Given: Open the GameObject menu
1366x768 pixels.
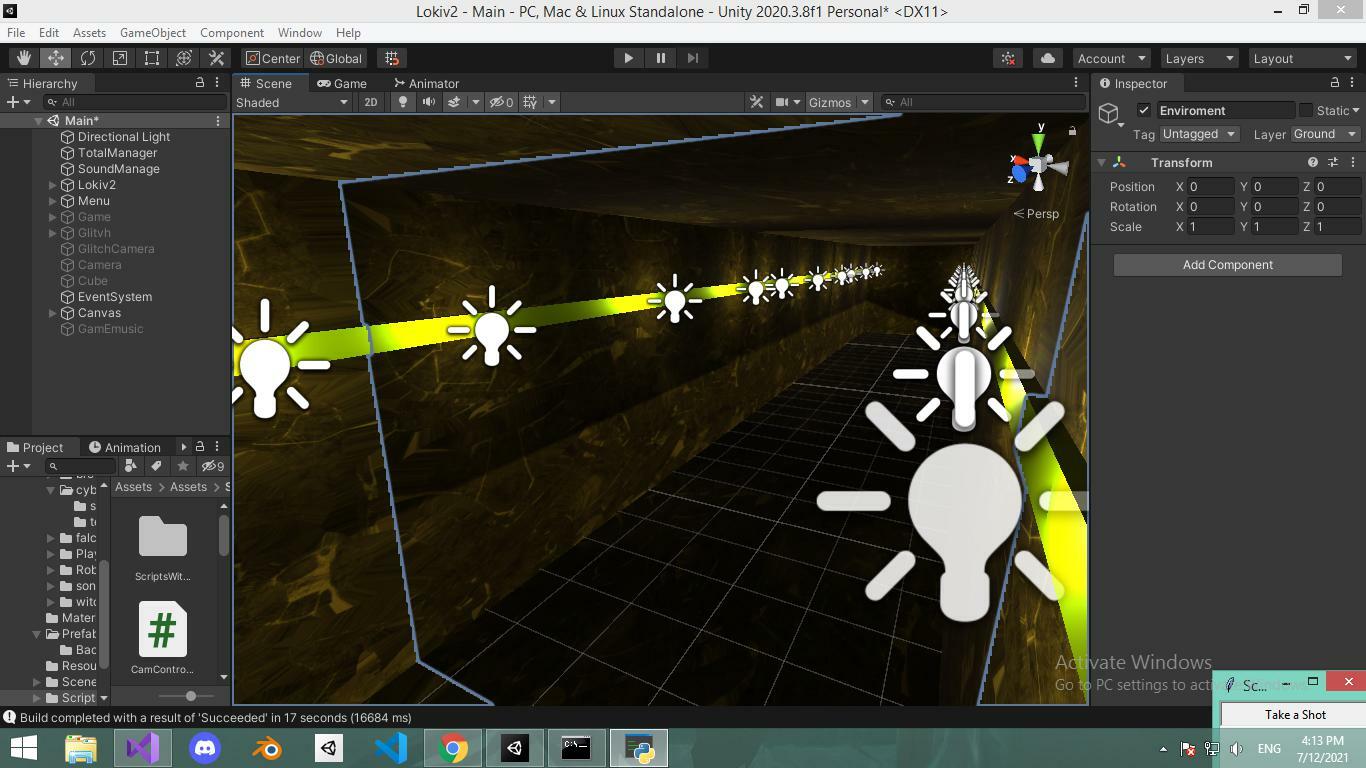Looking at the screenshot, I should tap(153, 33).
